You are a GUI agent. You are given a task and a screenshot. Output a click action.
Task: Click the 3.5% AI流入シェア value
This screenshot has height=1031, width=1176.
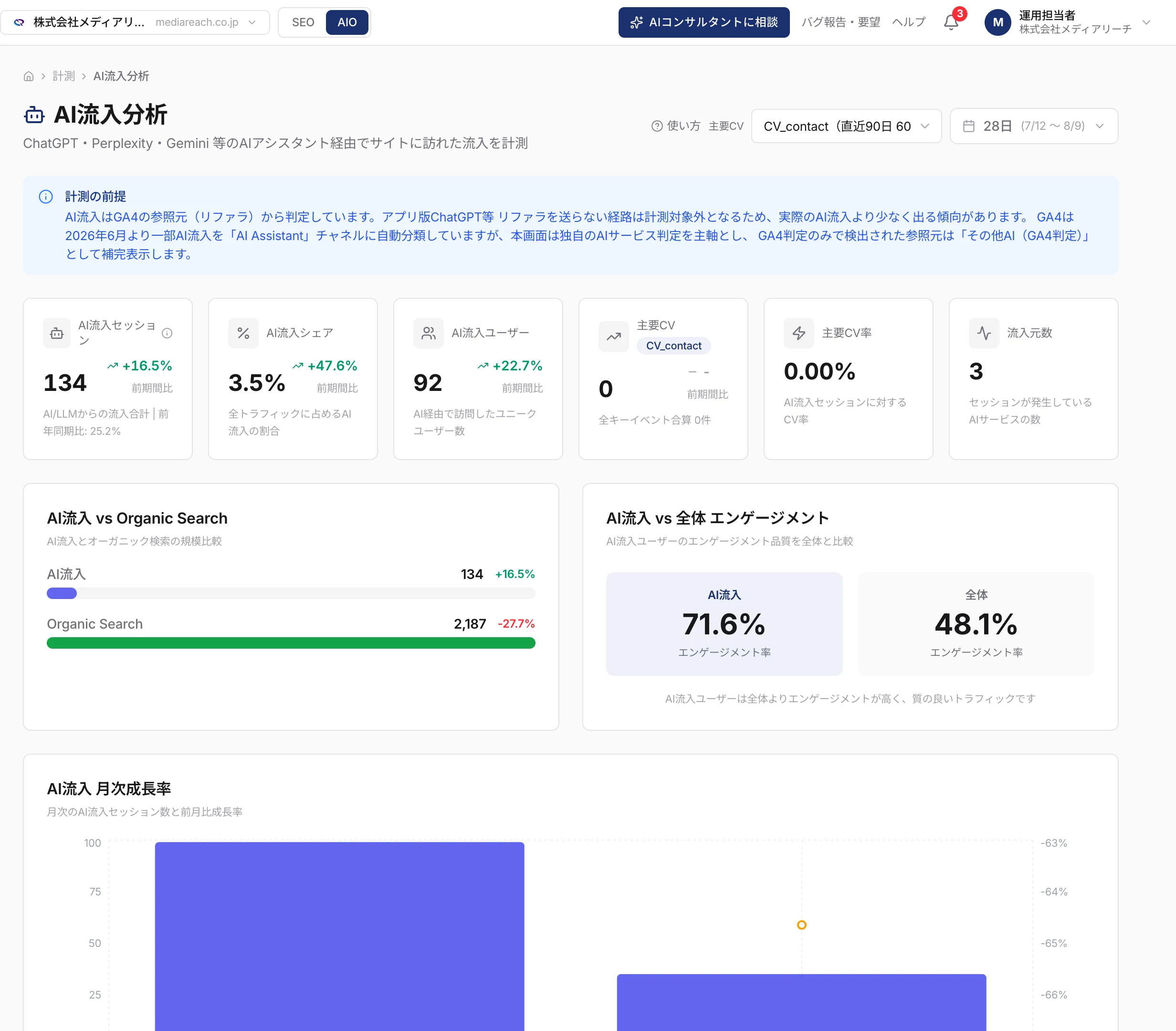click(257, 383)
